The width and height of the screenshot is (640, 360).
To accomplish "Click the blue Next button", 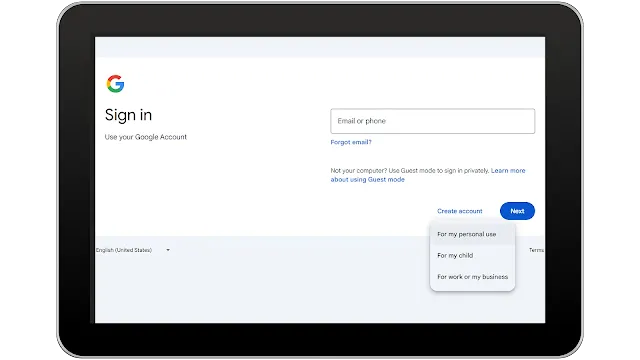I will [517, 211].
